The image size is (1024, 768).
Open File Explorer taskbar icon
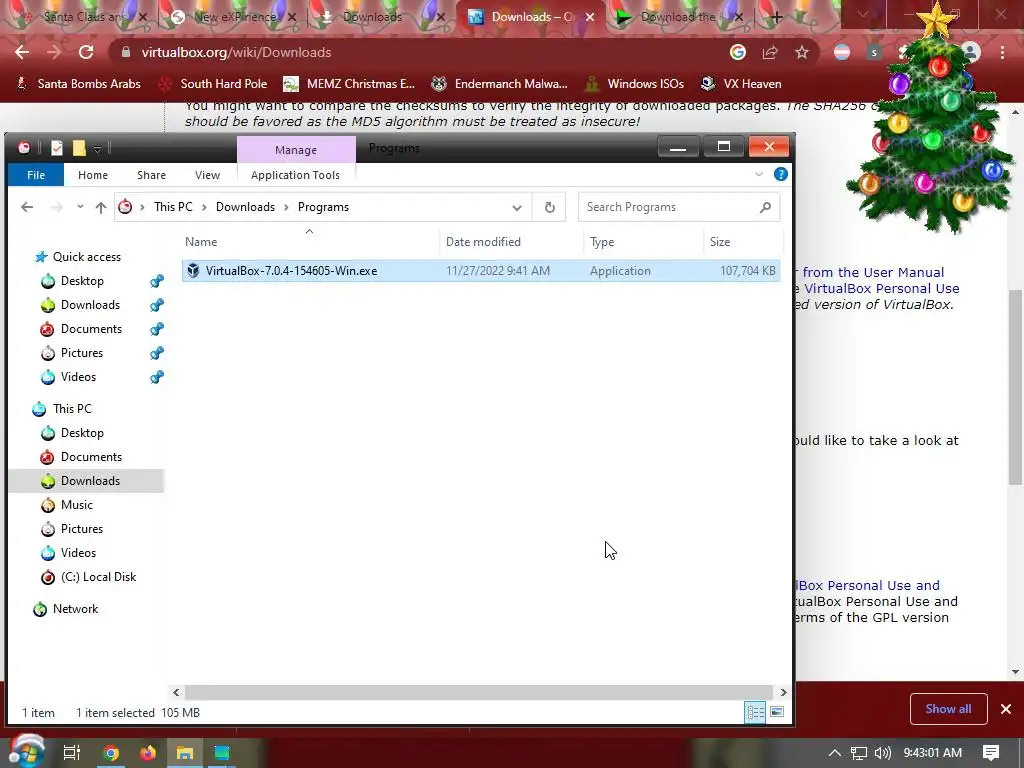(185, 753)
